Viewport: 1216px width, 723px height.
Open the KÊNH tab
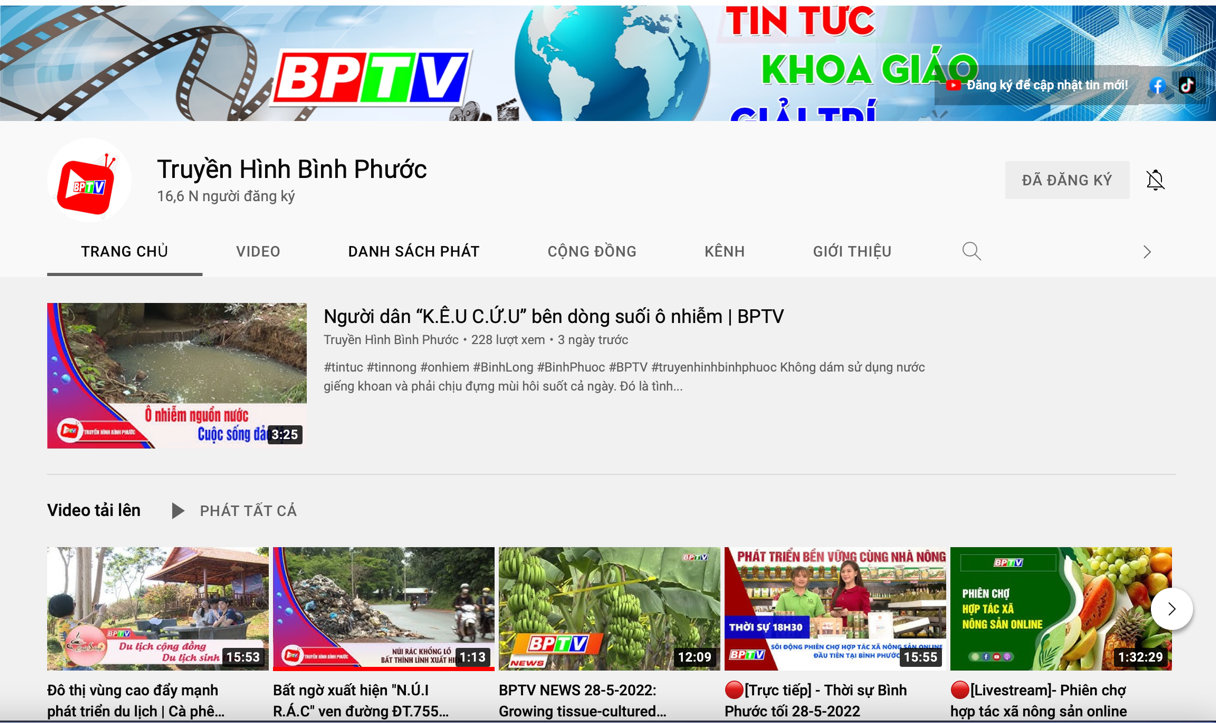click(724, 251)
